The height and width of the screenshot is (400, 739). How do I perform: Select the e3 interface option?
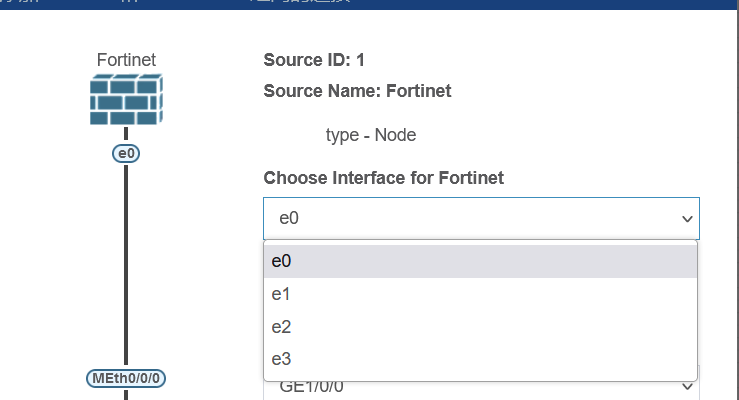tap(480, 359)
